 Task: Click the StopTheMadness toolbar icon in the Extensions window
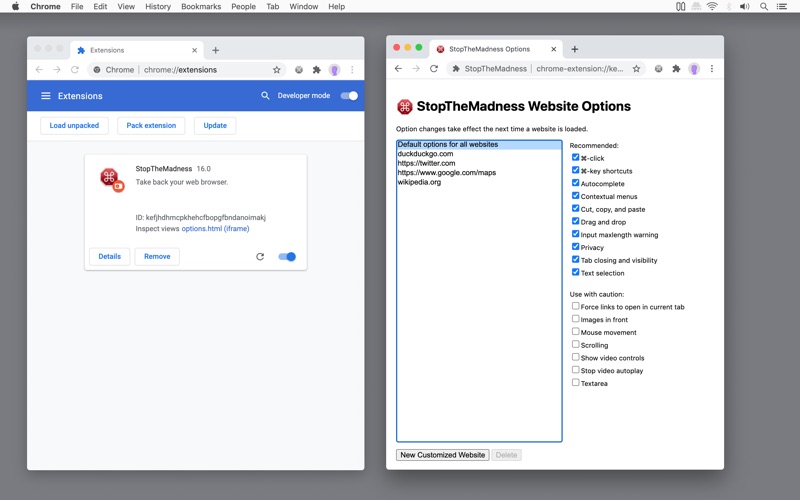(x=299, y=70)
